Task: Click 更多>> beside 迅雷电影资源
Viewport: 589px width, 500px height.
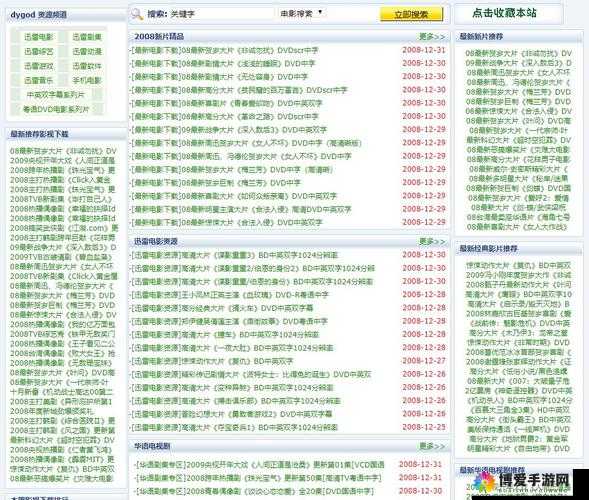Action: coord(432,242)
